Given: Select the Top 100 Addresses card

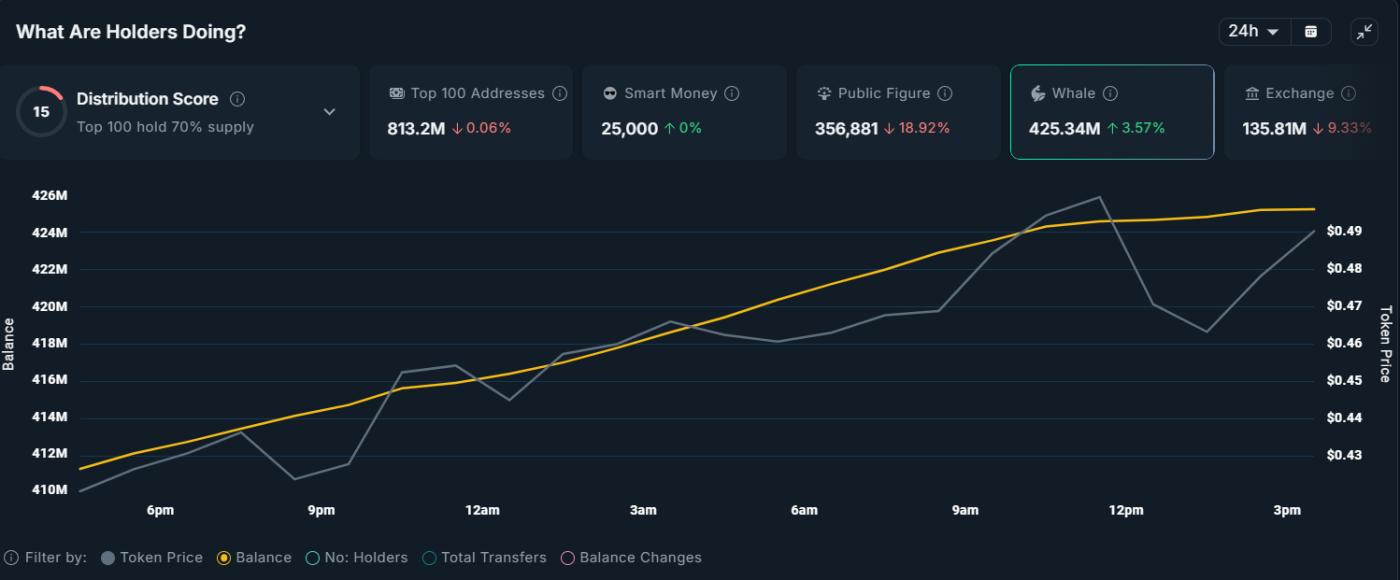Looking at the screenshot, I should point(470,112).
